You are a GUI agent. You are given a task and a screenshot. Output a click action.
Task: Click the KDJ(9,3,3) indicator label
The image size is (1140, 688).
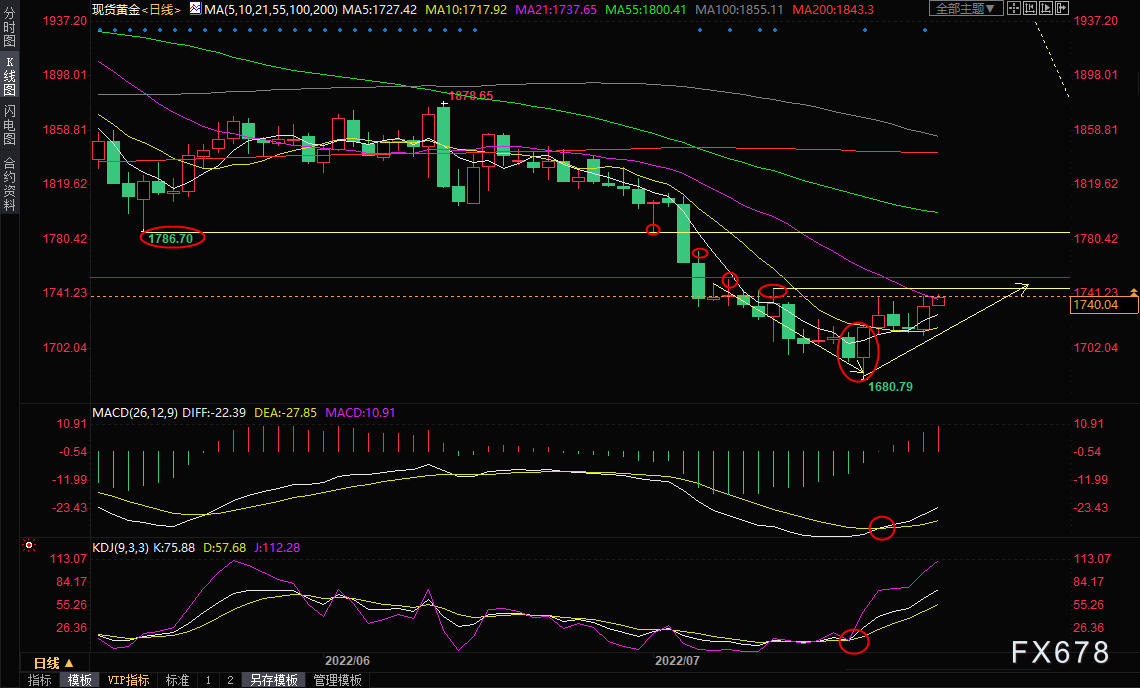click(121, 548)
